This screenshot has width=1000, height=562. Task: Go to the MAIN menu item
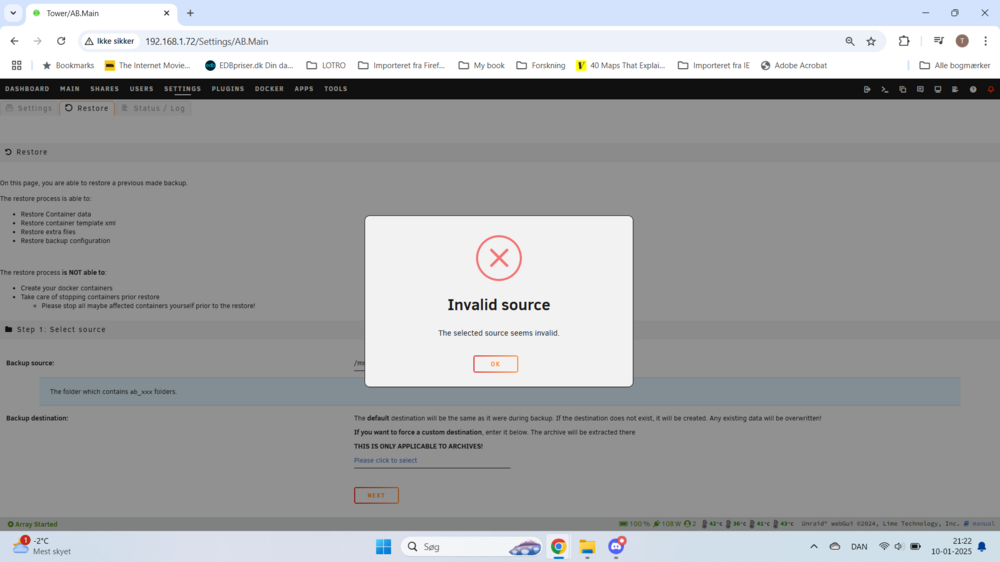click(x=70, y=89)
